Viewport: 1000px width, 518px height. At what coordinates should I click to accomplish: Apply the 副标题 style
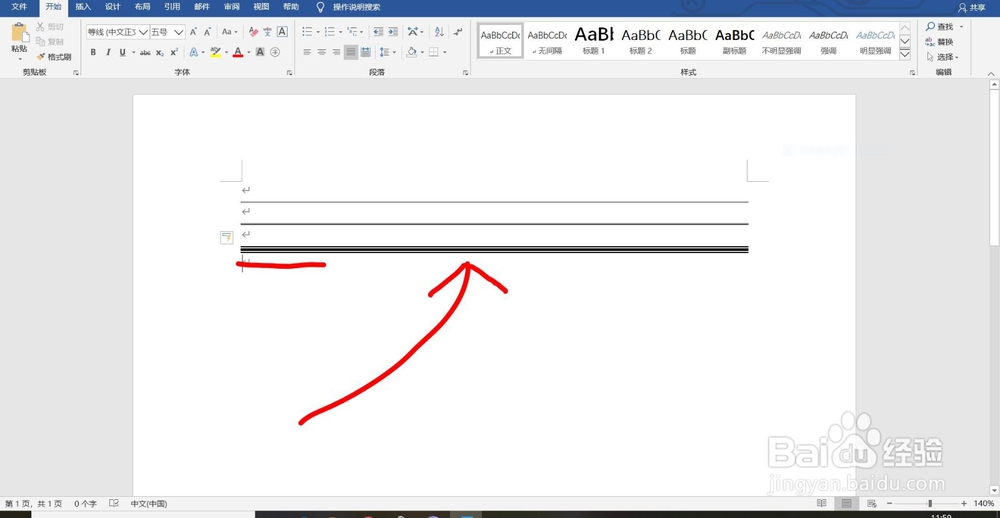735,41
